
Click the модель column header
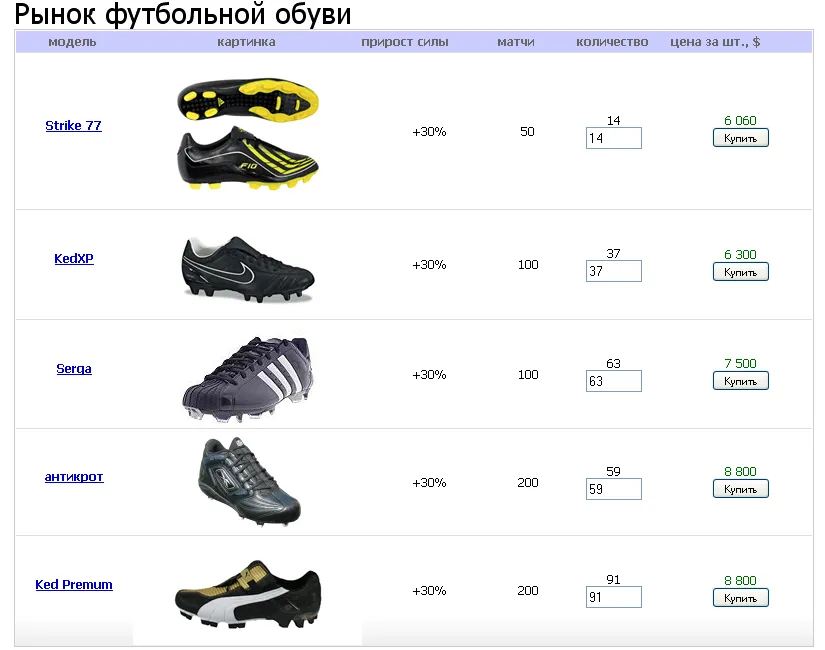(x=72, y=42)
